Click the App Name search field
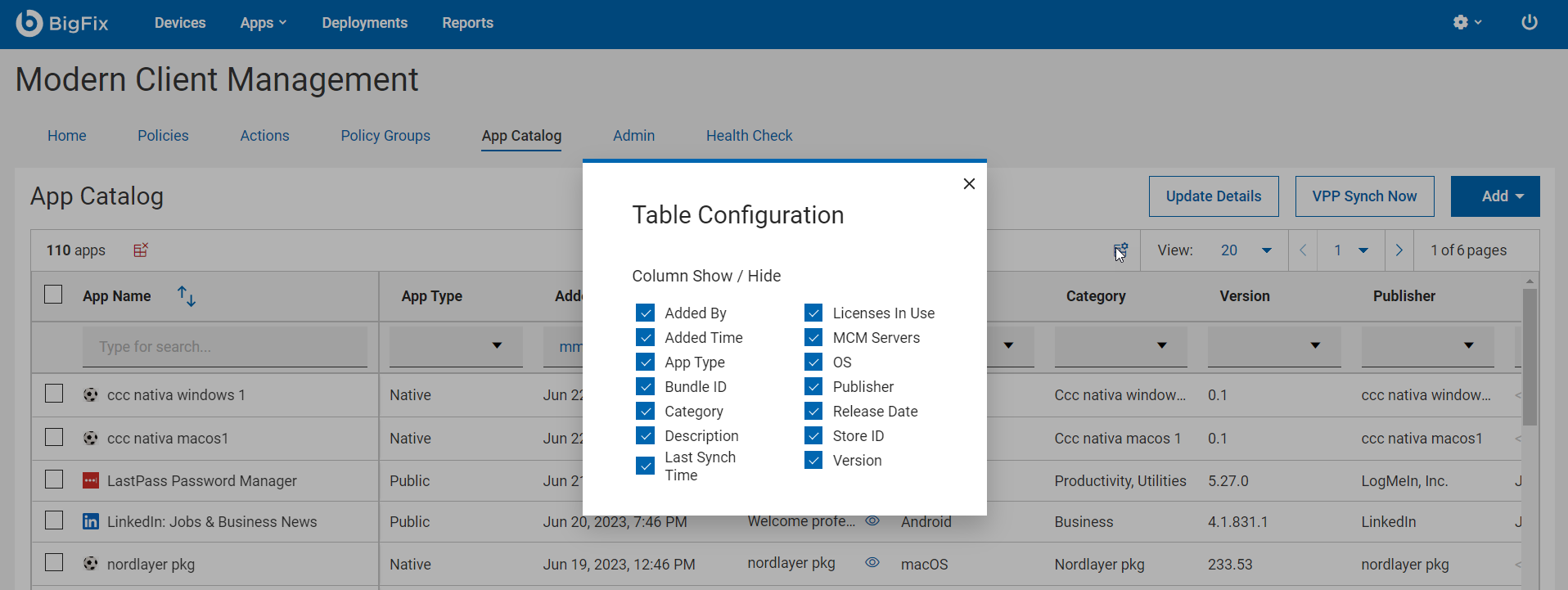The width and height of the screenshot is (1568, 590). pos(224,347)
